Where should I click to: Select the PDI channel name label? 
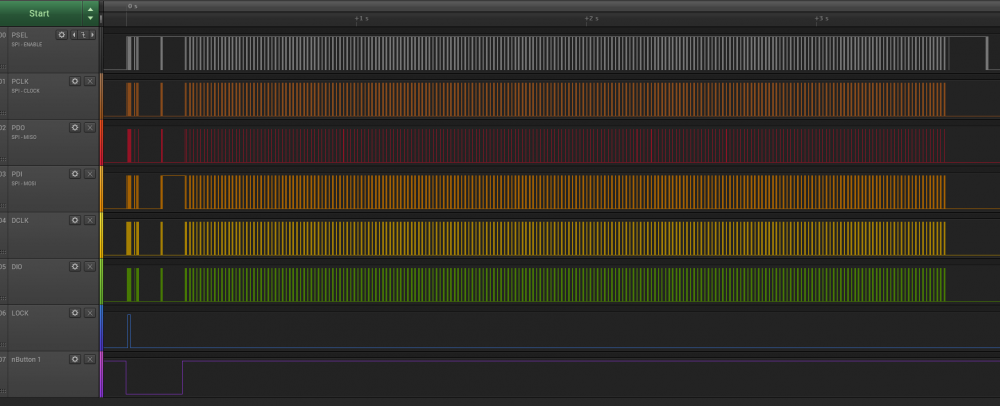point(18,174)
